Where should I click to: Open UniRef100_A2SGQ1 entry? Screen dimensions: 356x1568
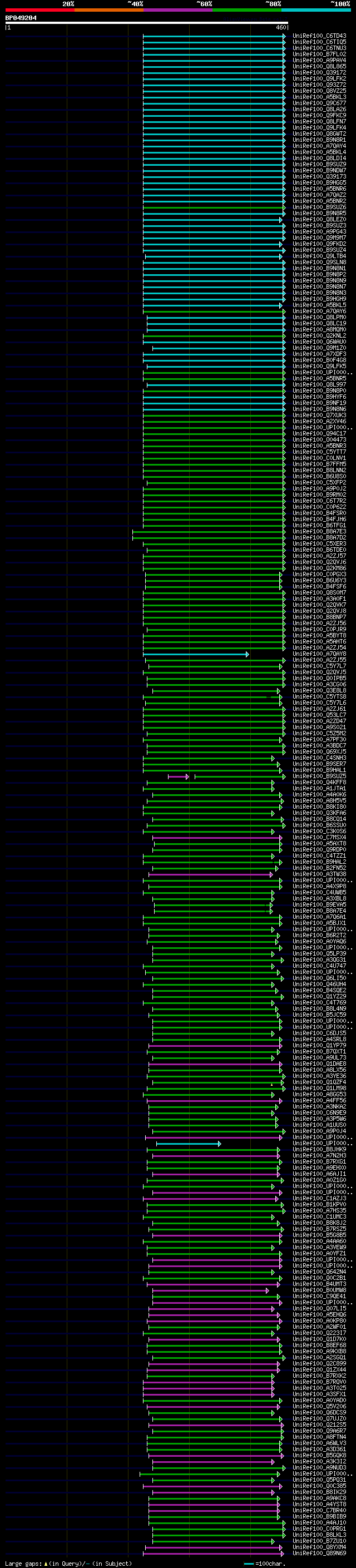(x=319, y=1357)
